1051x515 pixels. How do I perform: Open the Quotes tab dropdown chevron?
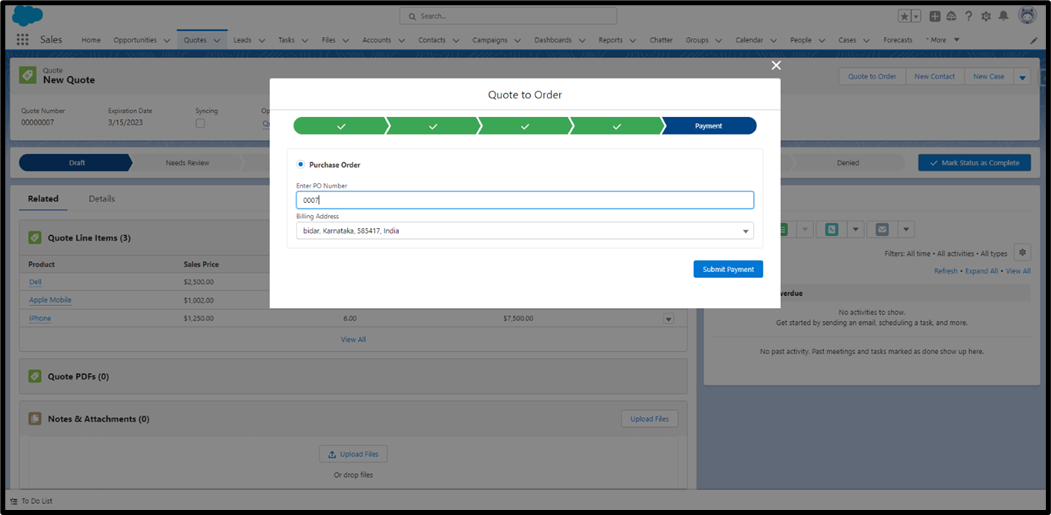pos(216,40)
